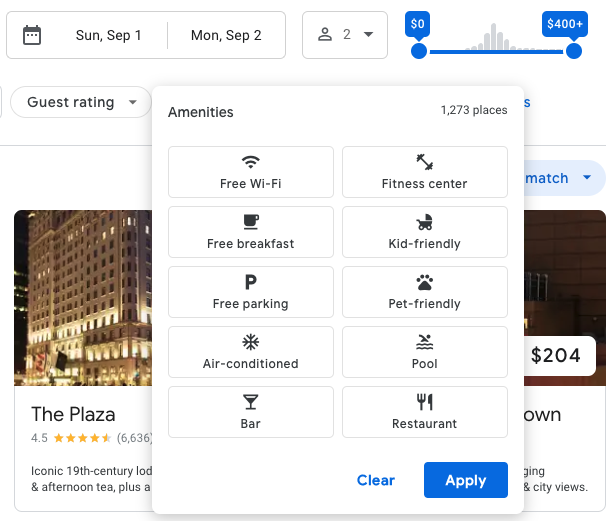Select the Sun, Sep 1 check-in date
The height and width of the screenshot is (521, 614).
(108, 35)
